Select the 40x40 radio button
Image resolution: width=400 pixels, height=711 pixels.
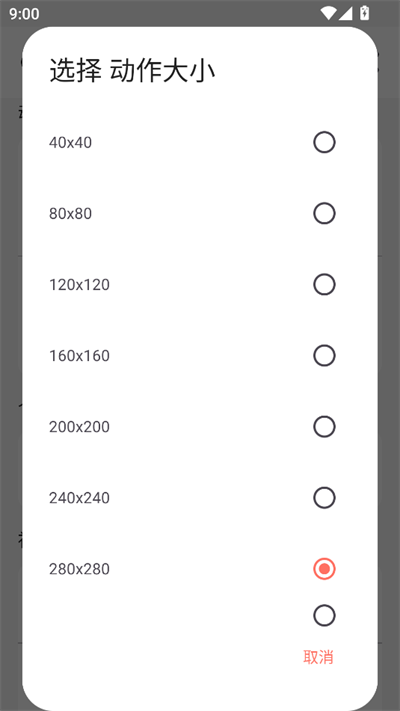pyautogui.click(x=324, y=142)
